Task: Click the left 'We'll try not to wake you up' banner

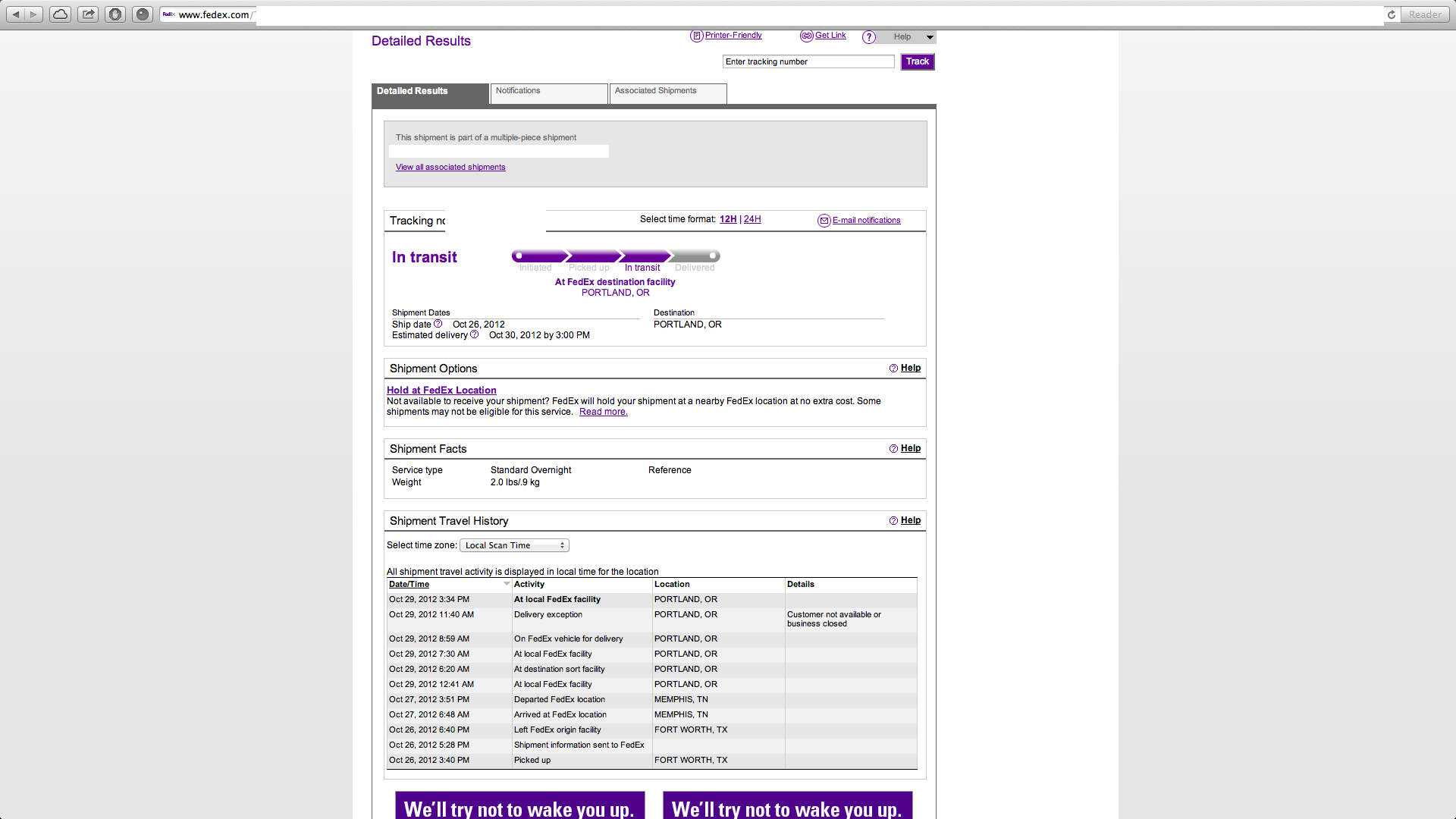Action: point(520,805)
